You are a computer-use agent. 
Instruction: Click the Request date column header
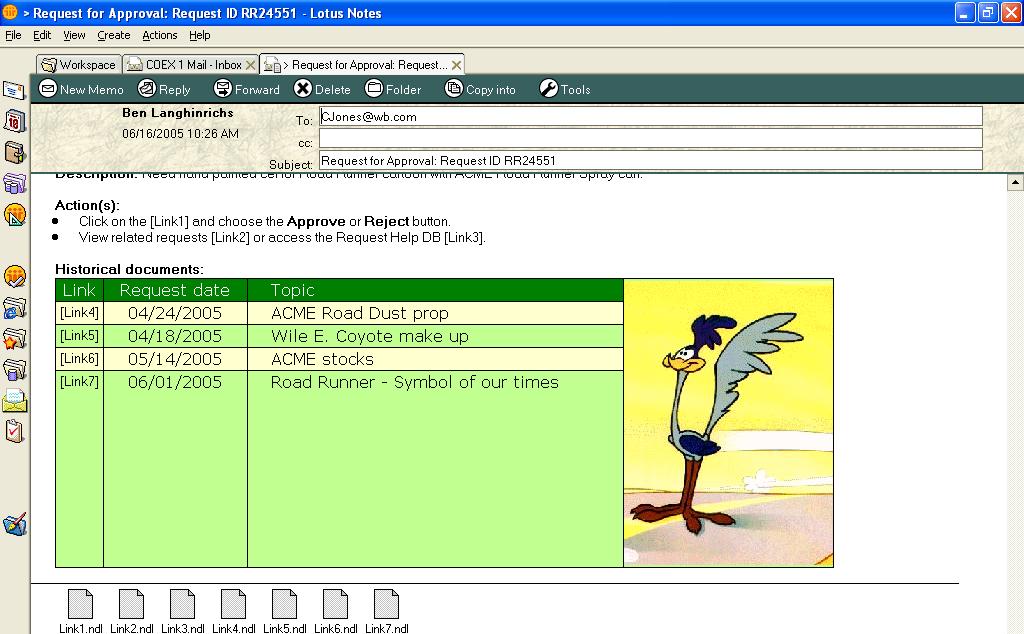[174, 290]
